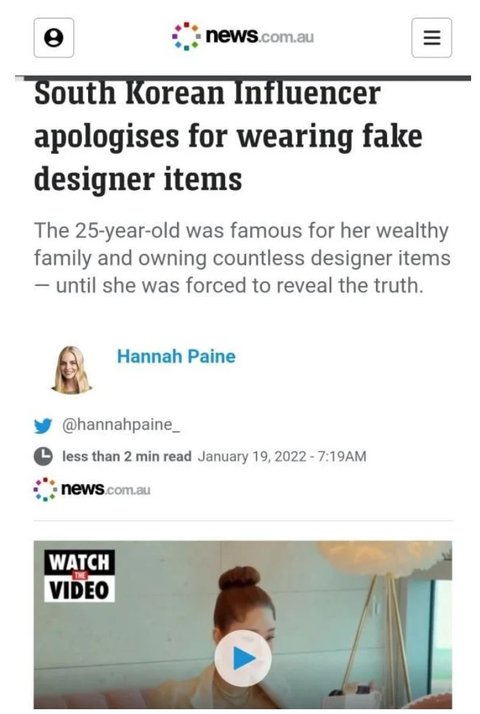Click the small news.com.au logo below byline
The image size is (480, 714).
point(92,490)
